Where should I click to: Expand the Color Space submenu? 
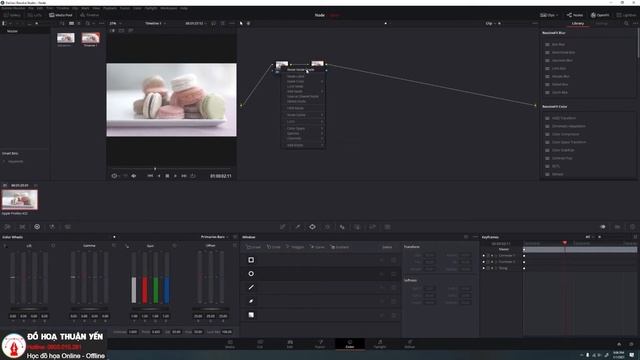(303, 129)
